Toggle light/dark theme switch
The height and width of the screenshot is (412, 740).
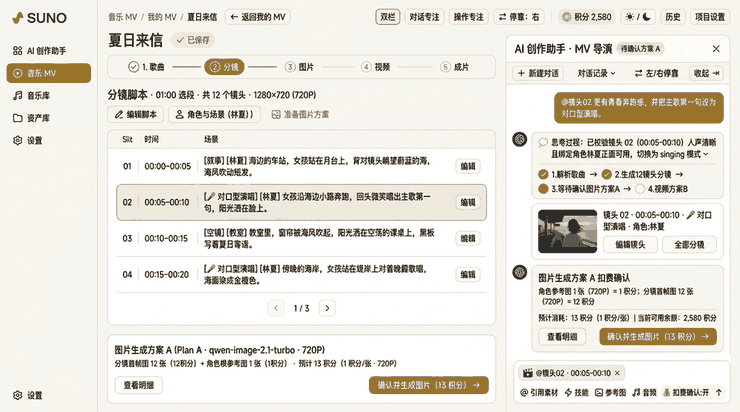(x=638, y=17)
